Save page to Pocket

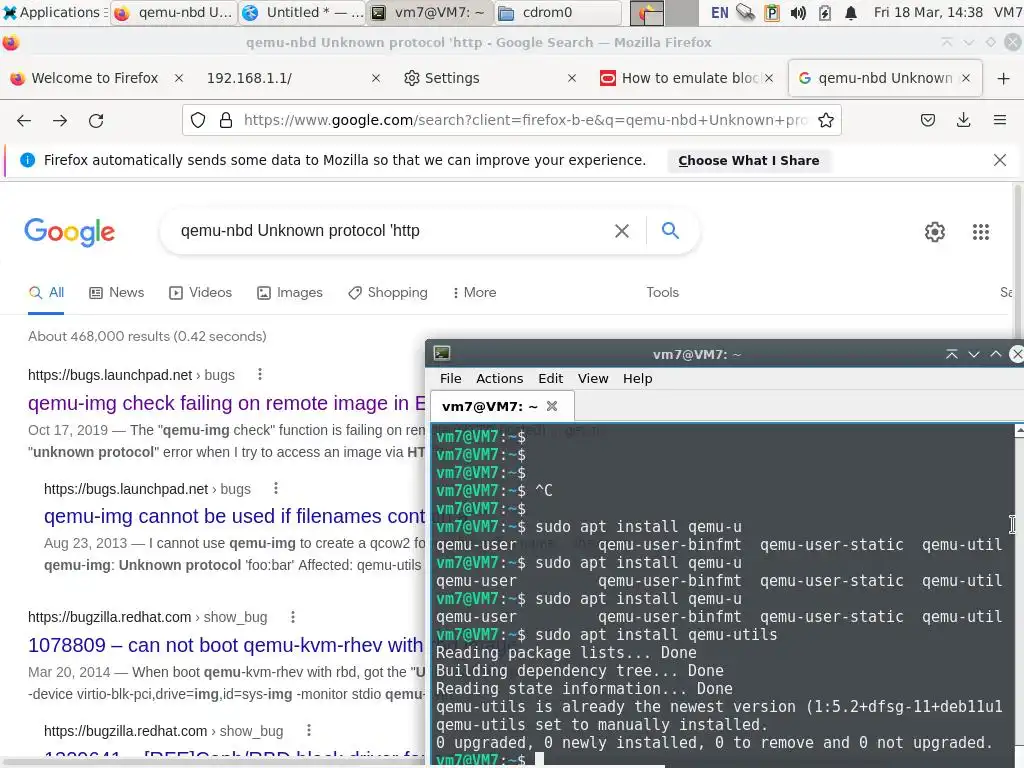pos(928,120)
